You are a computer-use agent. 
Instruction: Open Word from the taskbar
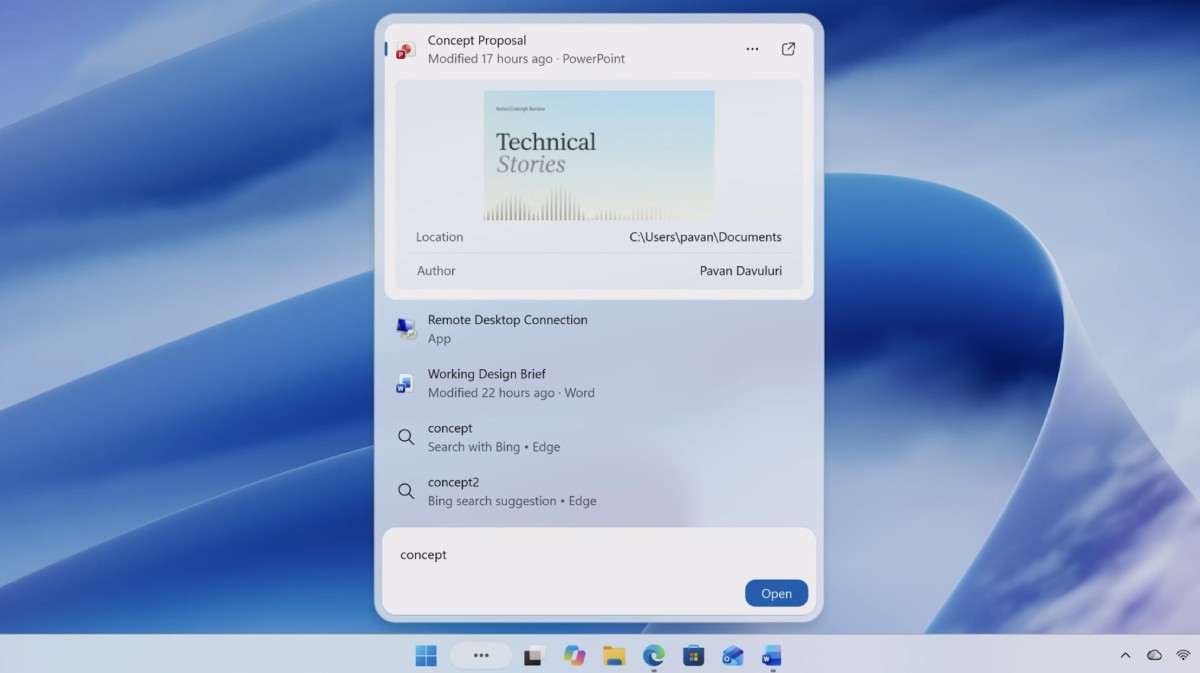pyautogui.click(x=771, y=656)
